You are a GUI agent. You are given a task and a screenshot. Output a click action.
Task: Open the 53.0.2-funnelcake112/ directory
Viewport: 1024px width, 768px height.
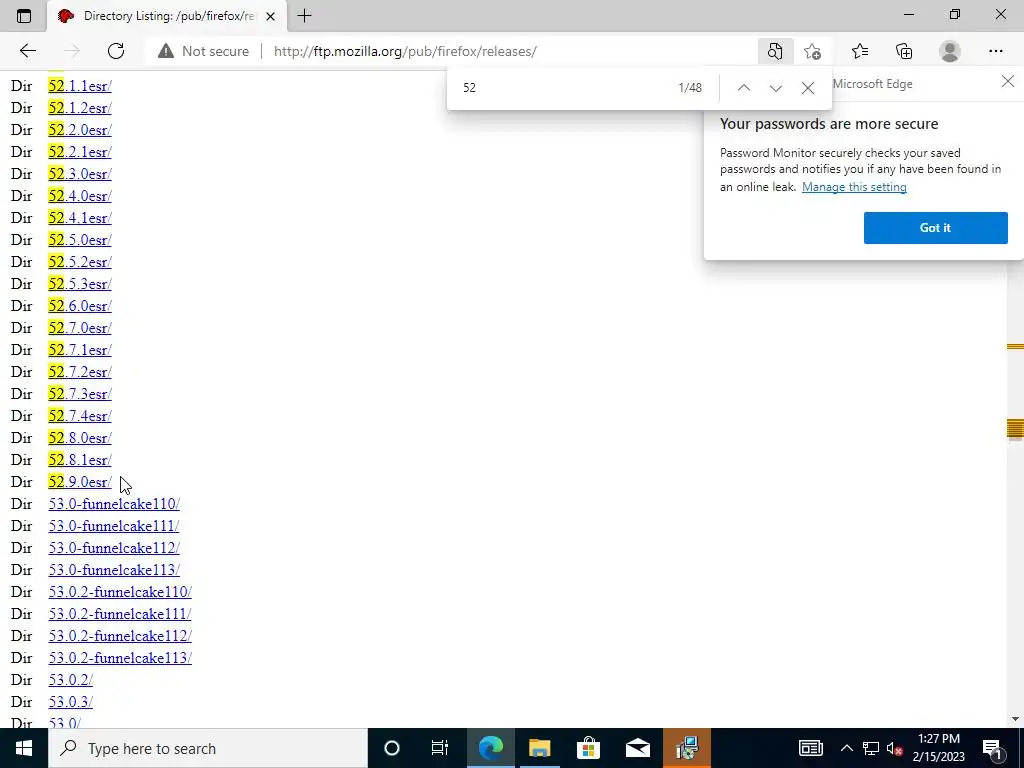[120, 635]
